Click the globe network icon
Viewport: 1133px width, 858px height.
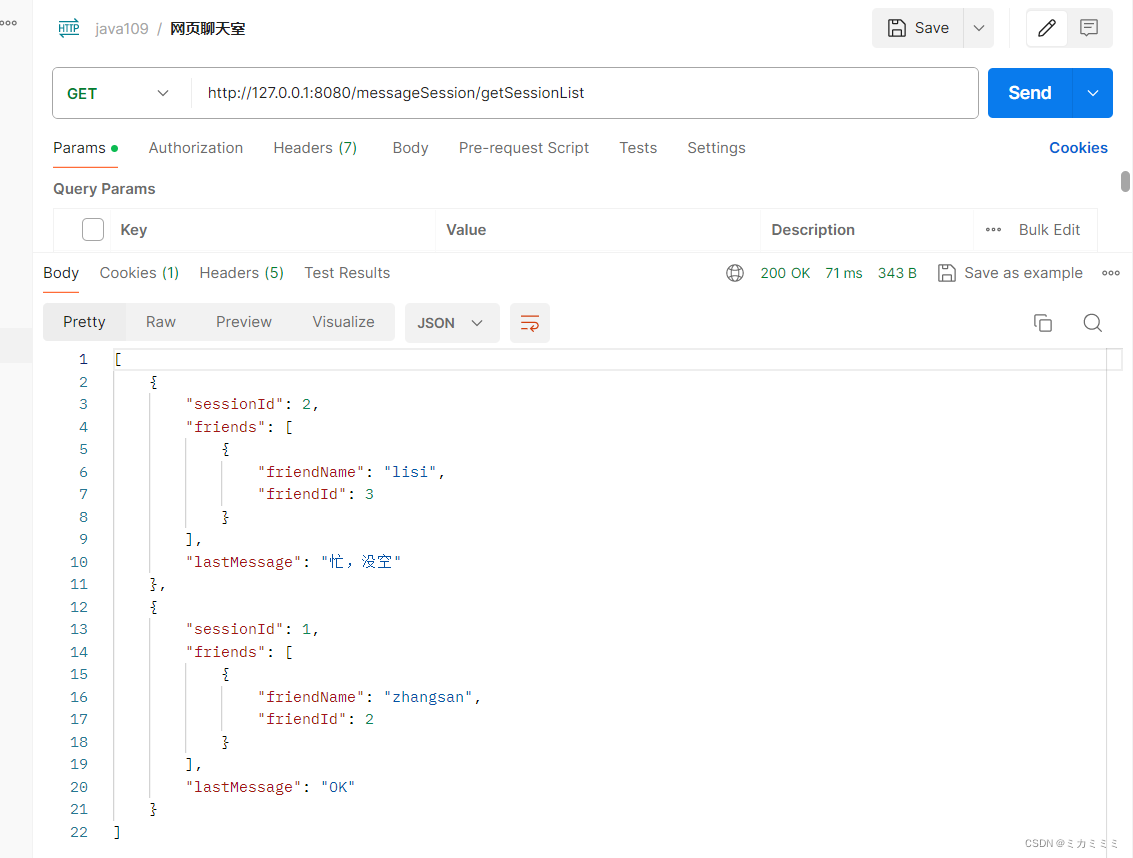(735, 273)
